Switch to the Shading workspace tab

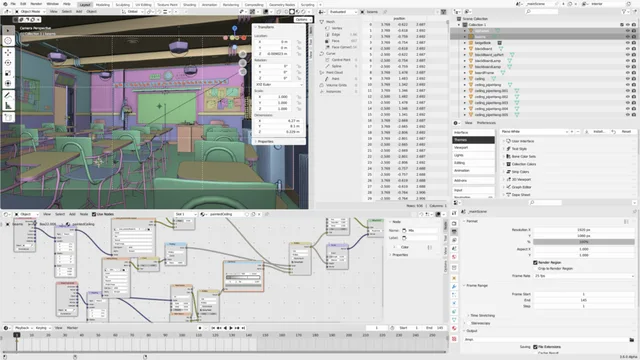(x=189, y=4)
